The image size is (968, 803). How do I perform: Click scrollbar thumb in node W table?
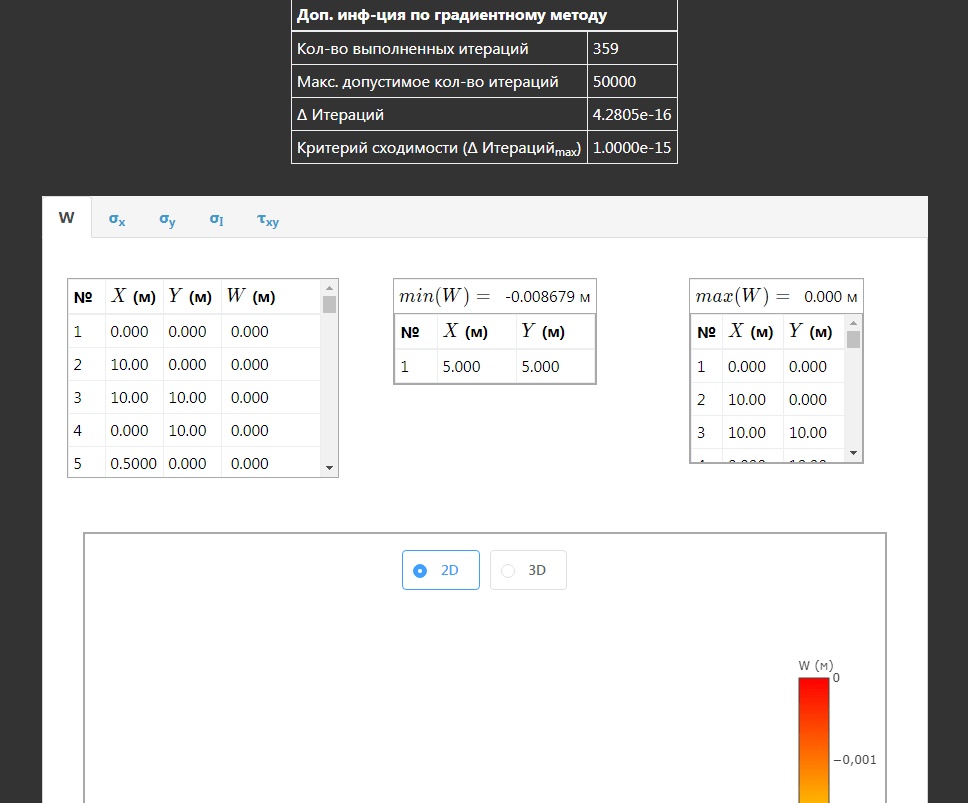(329, 304)
